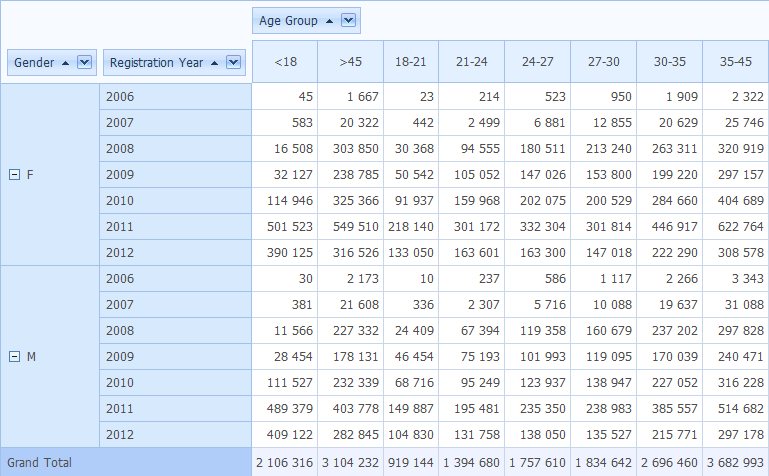
Task: Select the 2009 row header under F
Action: pos(176,175)
